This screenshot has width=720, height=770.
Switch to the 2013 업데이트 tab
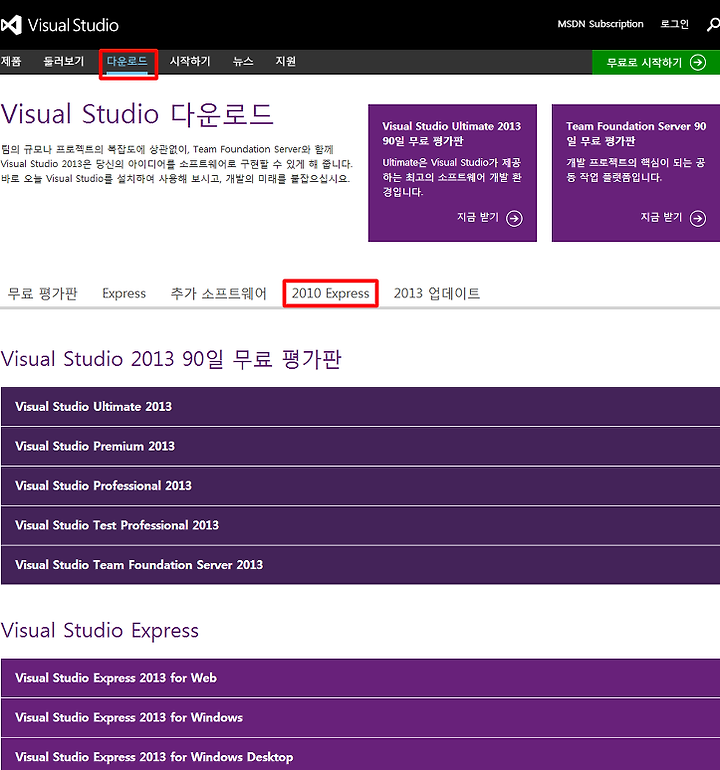pyautogui.click(x=437, y=293)
